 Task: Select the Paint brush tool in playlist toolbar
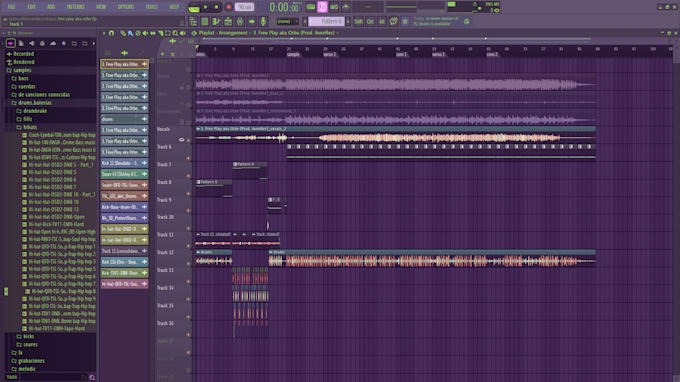tap(130, 33)
